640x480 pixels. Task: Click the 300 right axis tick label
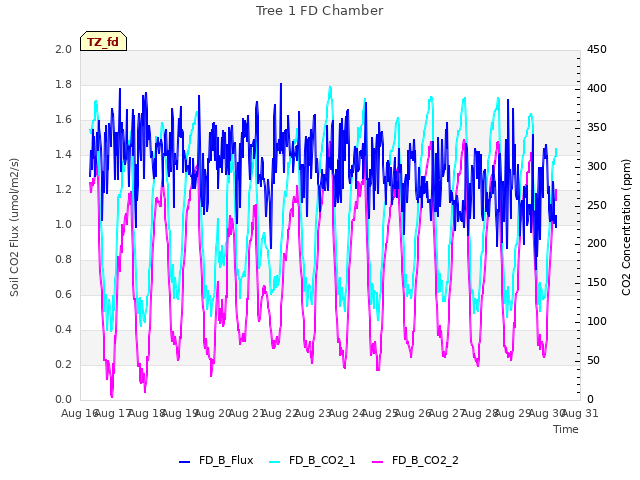(x=597, y=167)
